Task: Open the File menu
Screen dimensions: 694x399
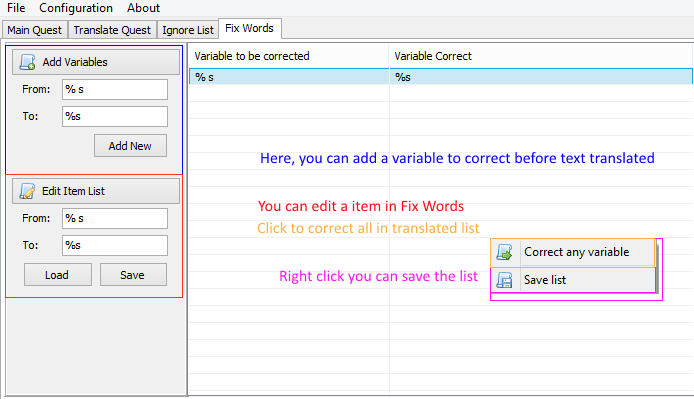Action: 16,8
